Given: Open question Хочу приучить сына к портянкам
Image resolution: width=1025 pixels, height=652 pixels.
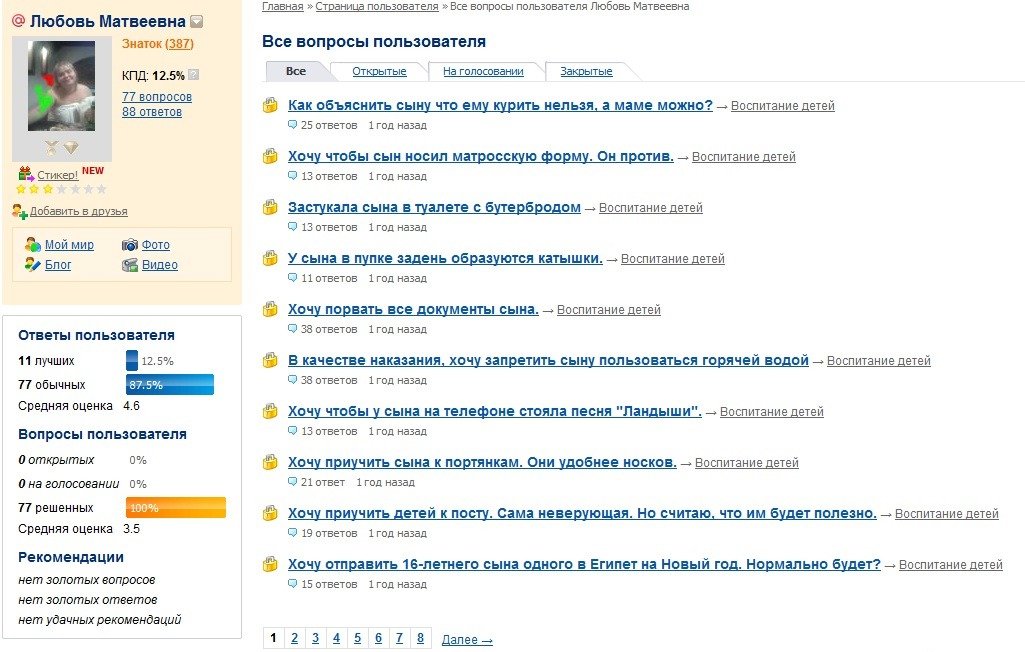Looking at the screenshot, I should point(482,462).
